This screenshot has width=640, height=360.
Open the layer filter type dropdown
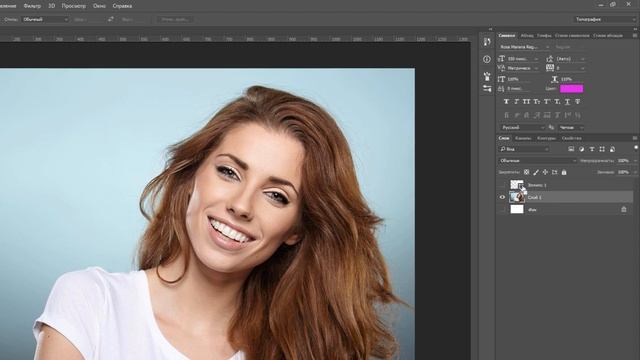coord(524,149)
